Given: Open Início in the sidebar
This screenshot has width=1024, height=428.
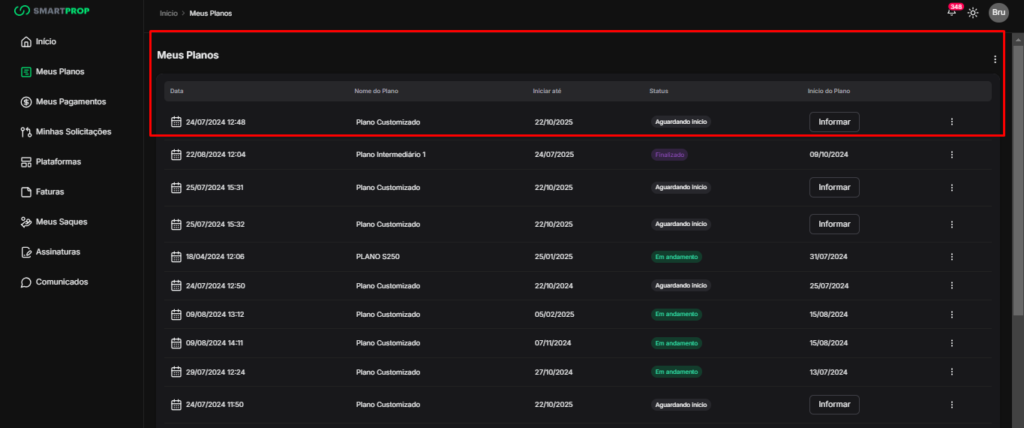Looking at the screenshot, I should pyautogui.click(x=45, y=42).
